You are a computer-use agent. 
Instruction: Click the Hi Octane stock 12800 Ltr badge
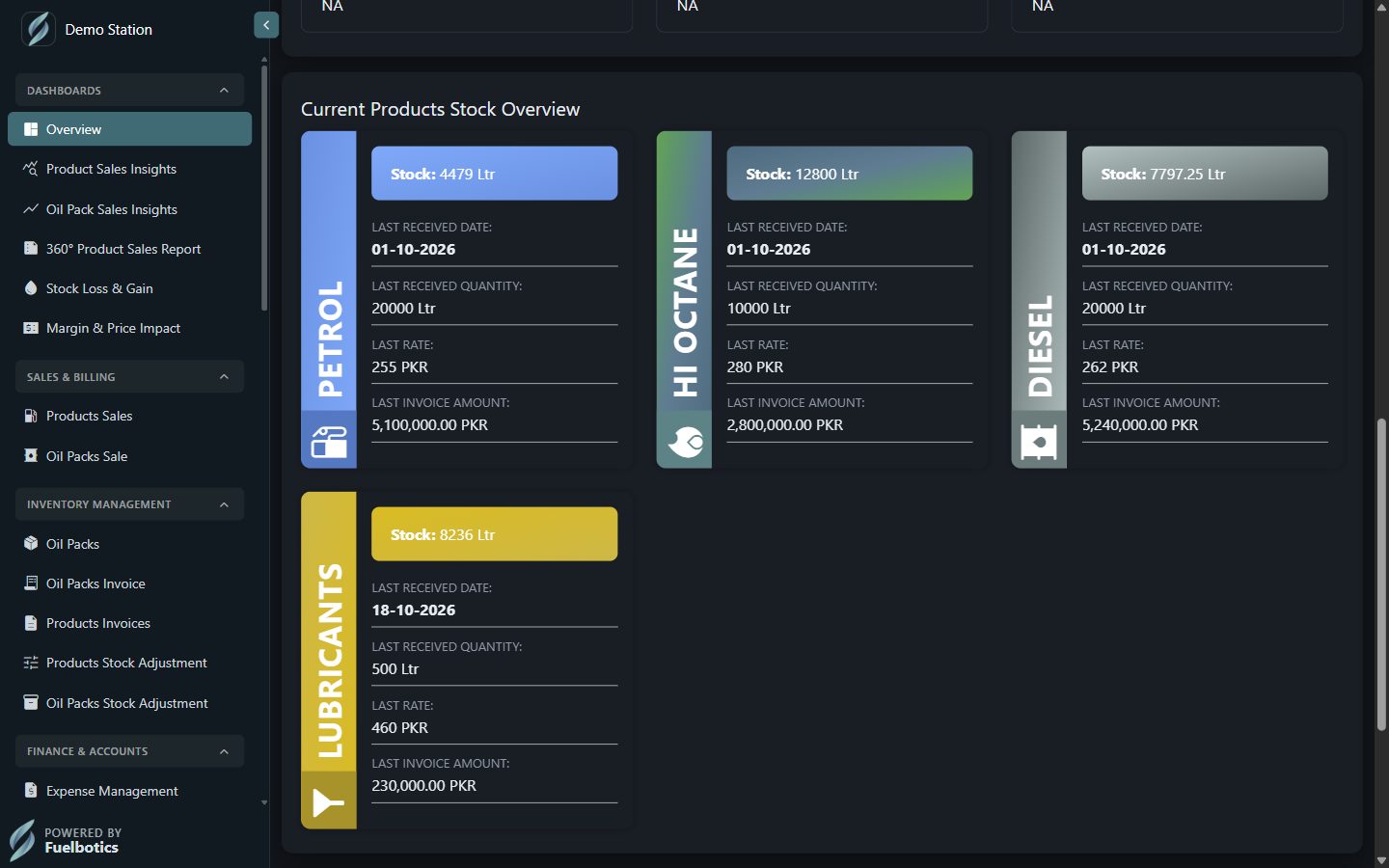point(849,174)
